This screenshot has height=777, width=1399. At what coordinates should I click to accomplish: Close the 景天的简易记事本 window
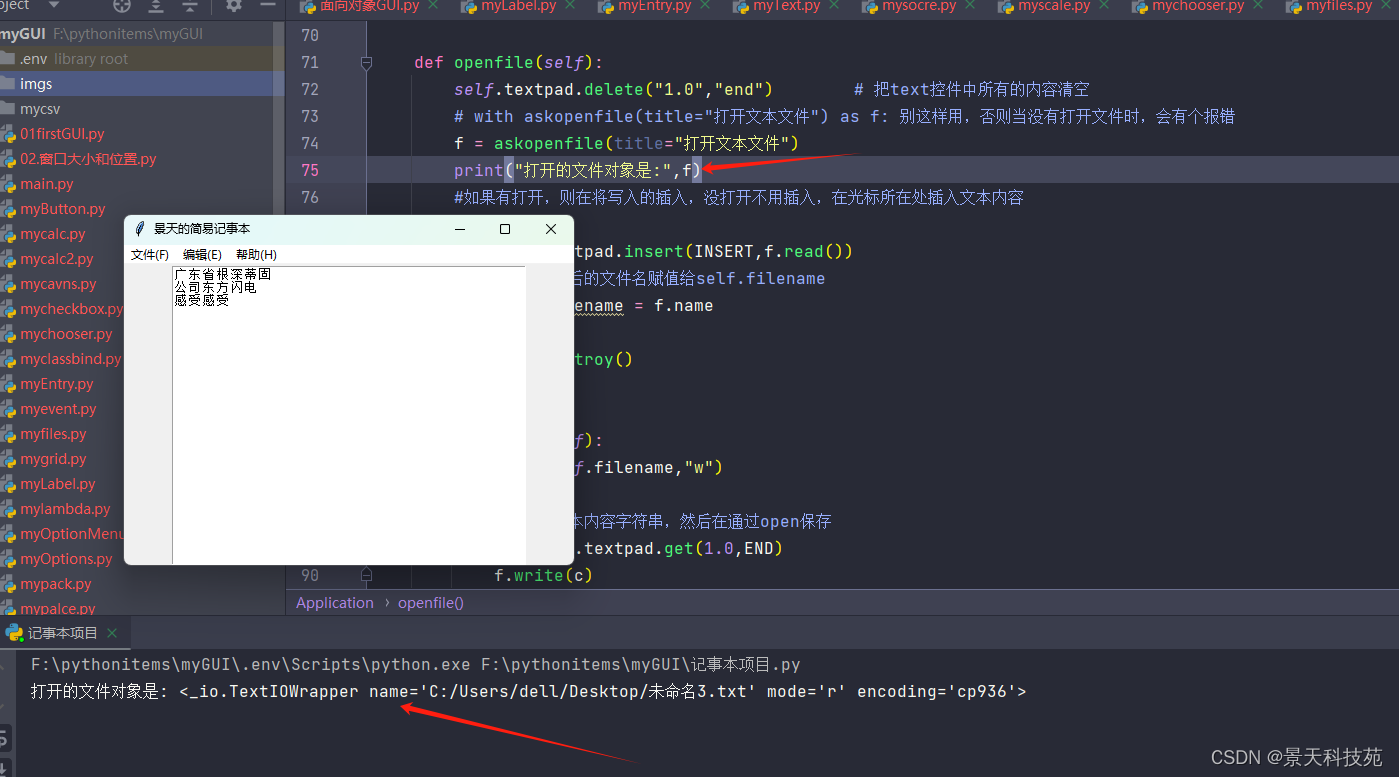(551, 229)
